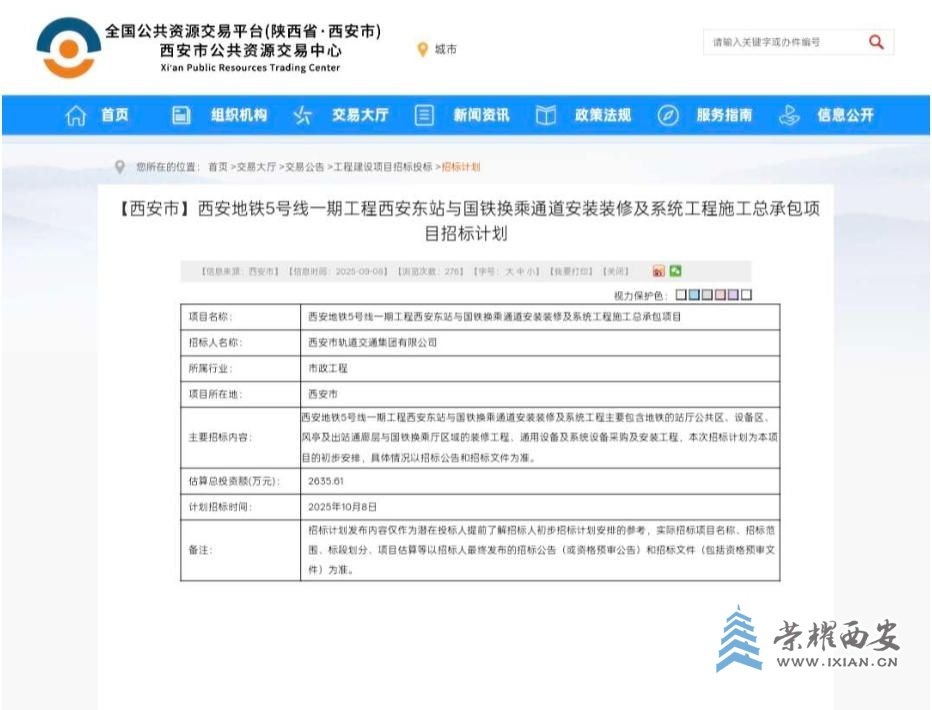Click the organization icon beside 组织机构
This screenshot has width=932, height=710.
click(x=181, y=115)
